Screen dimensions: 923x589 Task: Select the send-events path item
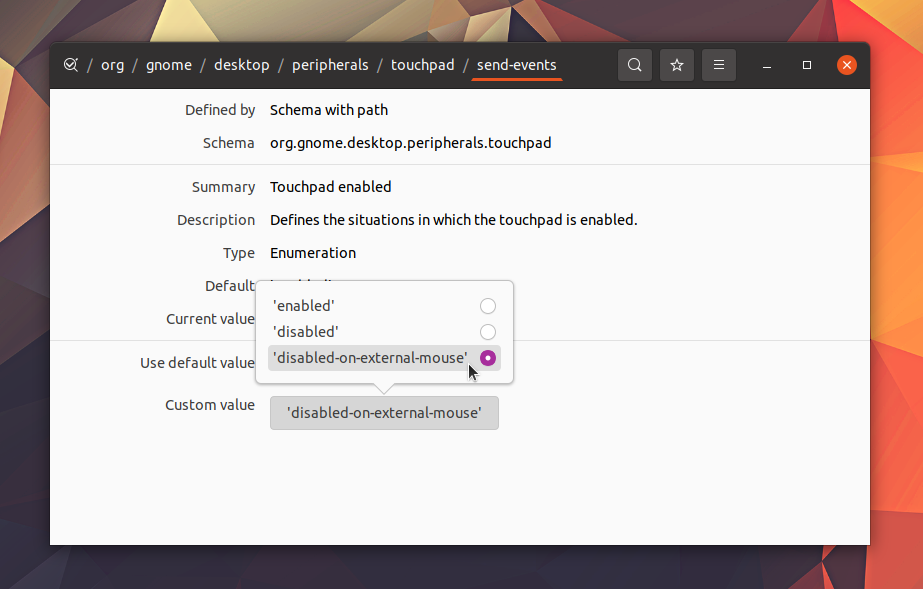(517, 65)
